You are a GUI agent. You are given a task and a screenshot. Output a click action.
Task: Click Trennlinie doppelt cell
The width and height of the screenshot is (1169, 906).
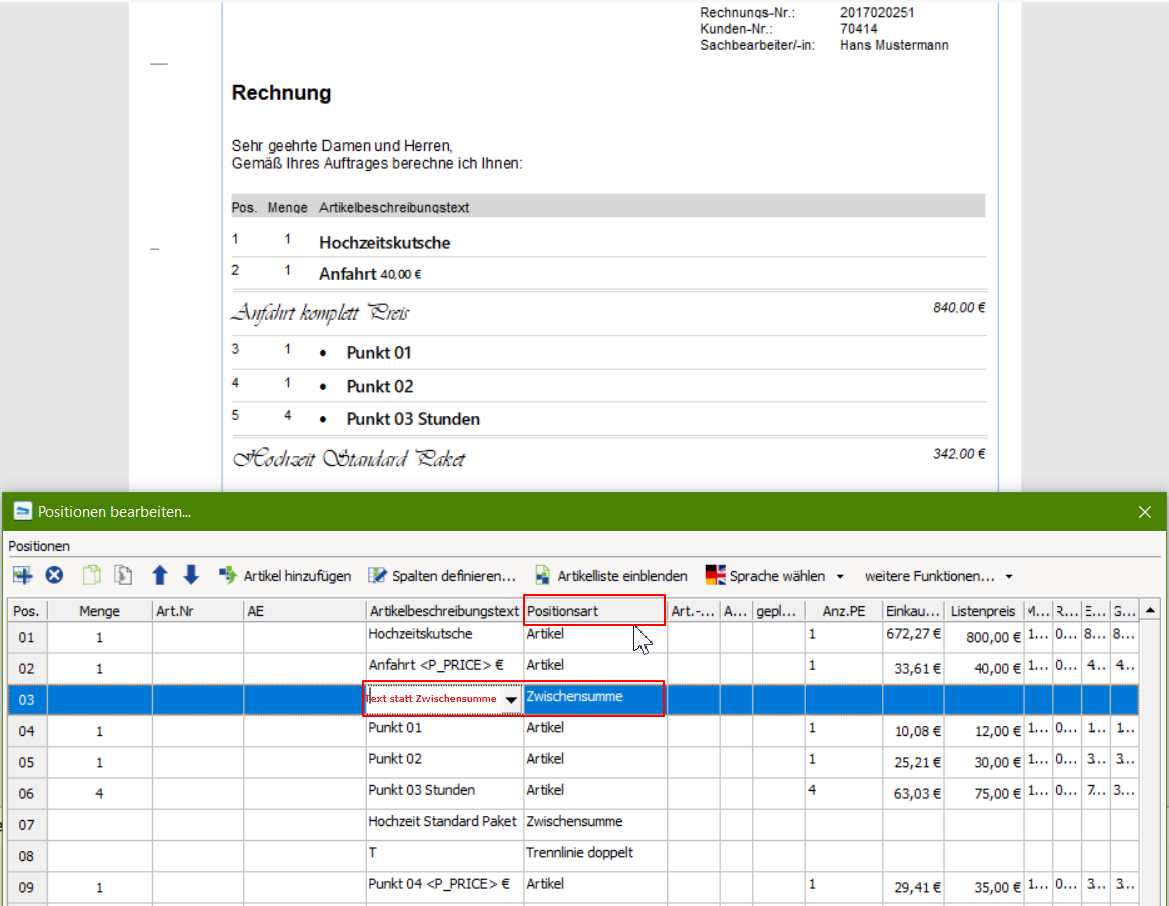595,857
